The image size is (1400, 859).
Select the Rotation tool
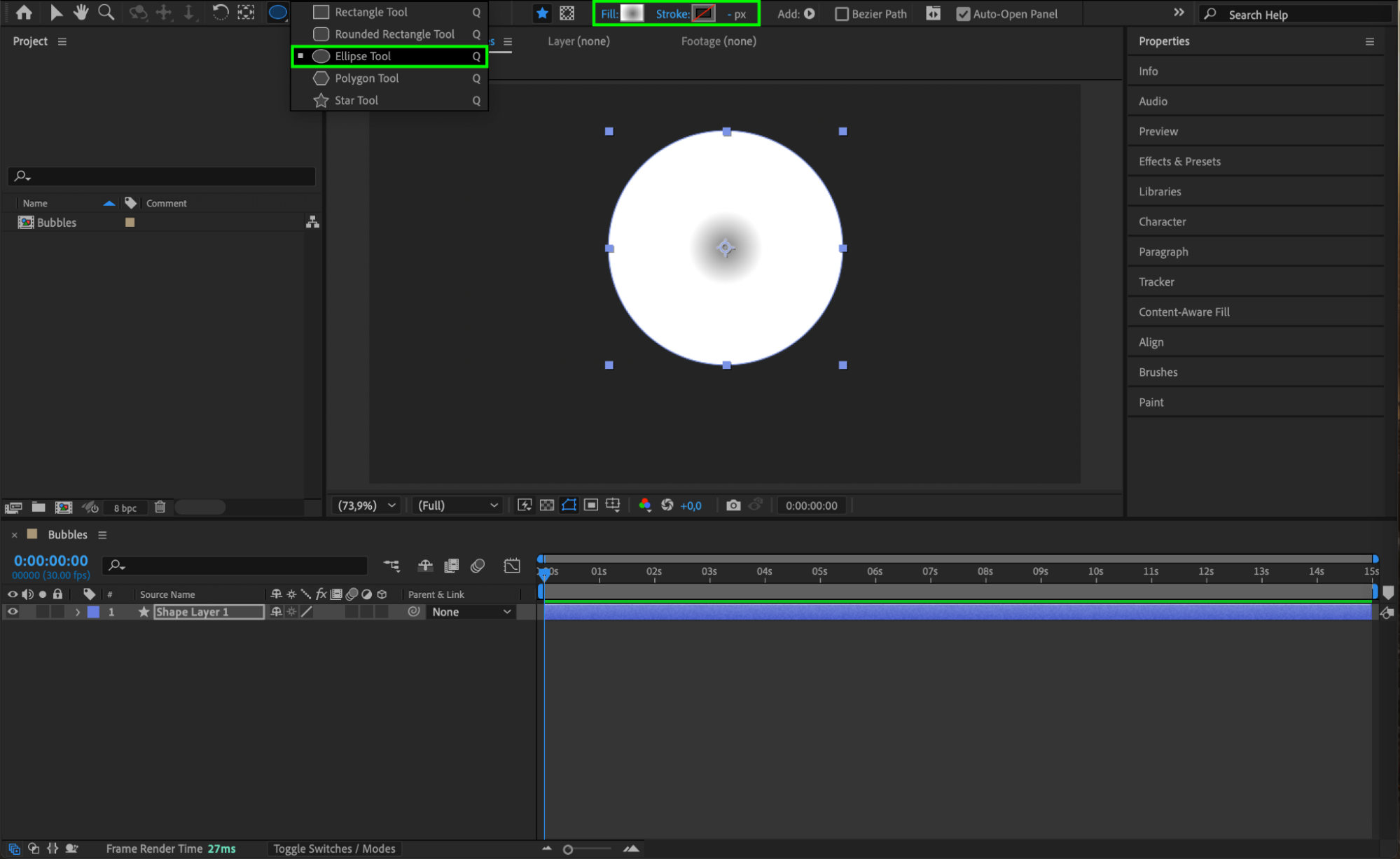point(220,13)
